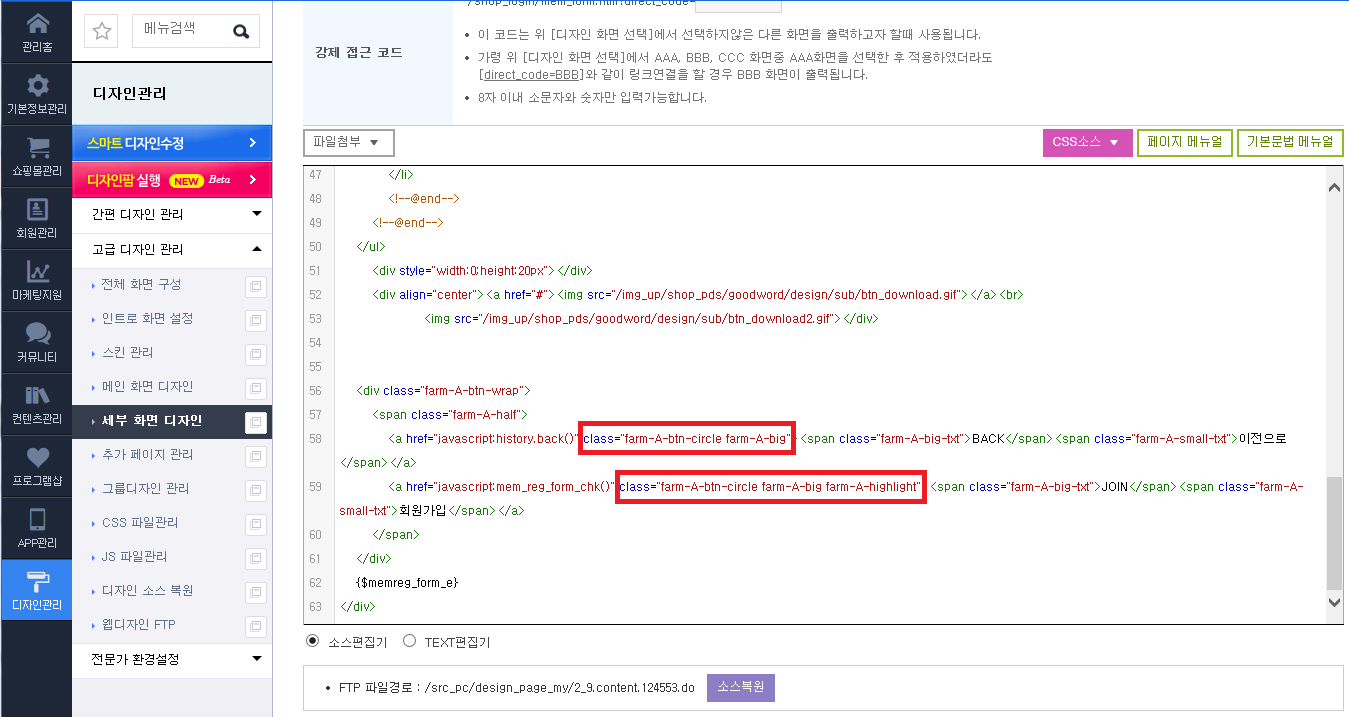Open the CSS소스 dropdown
This screenshot has width=1349, height=717.
pyautogui.click(x=1088, y=143)
